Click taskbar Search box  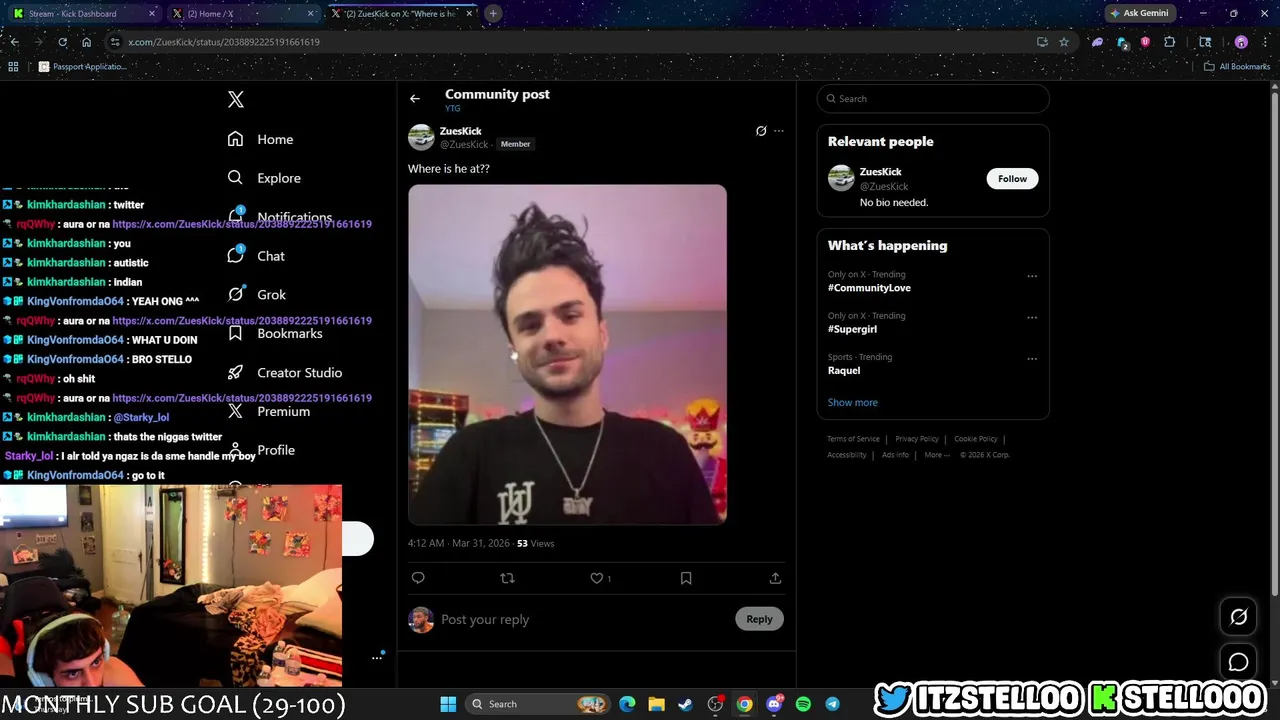coord(538,704)
